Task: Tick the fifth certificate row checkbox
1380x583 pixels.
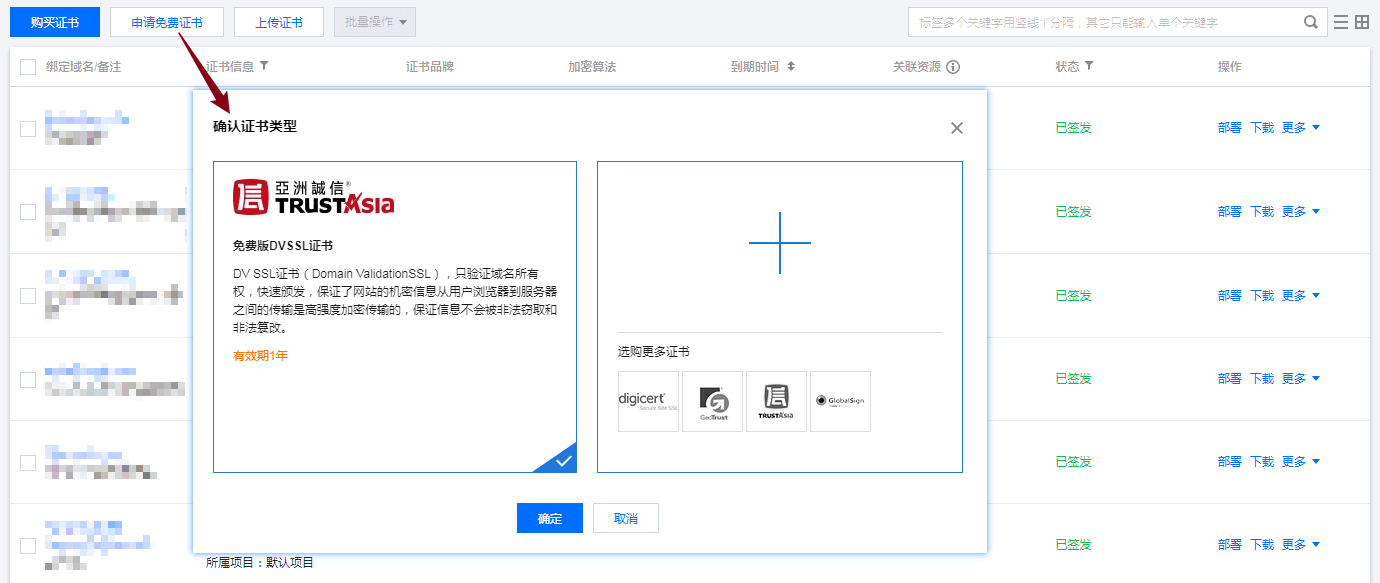Action: [x=28, y=462]
